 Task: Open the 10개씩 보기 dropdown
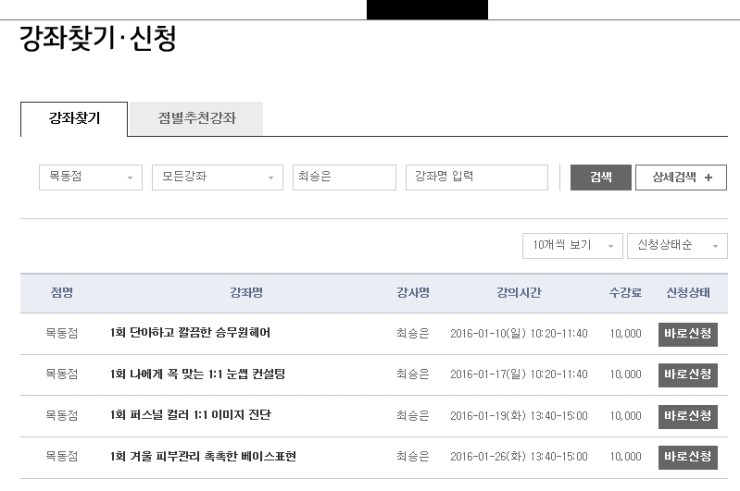pyautogui.click(x=572, y=246)
